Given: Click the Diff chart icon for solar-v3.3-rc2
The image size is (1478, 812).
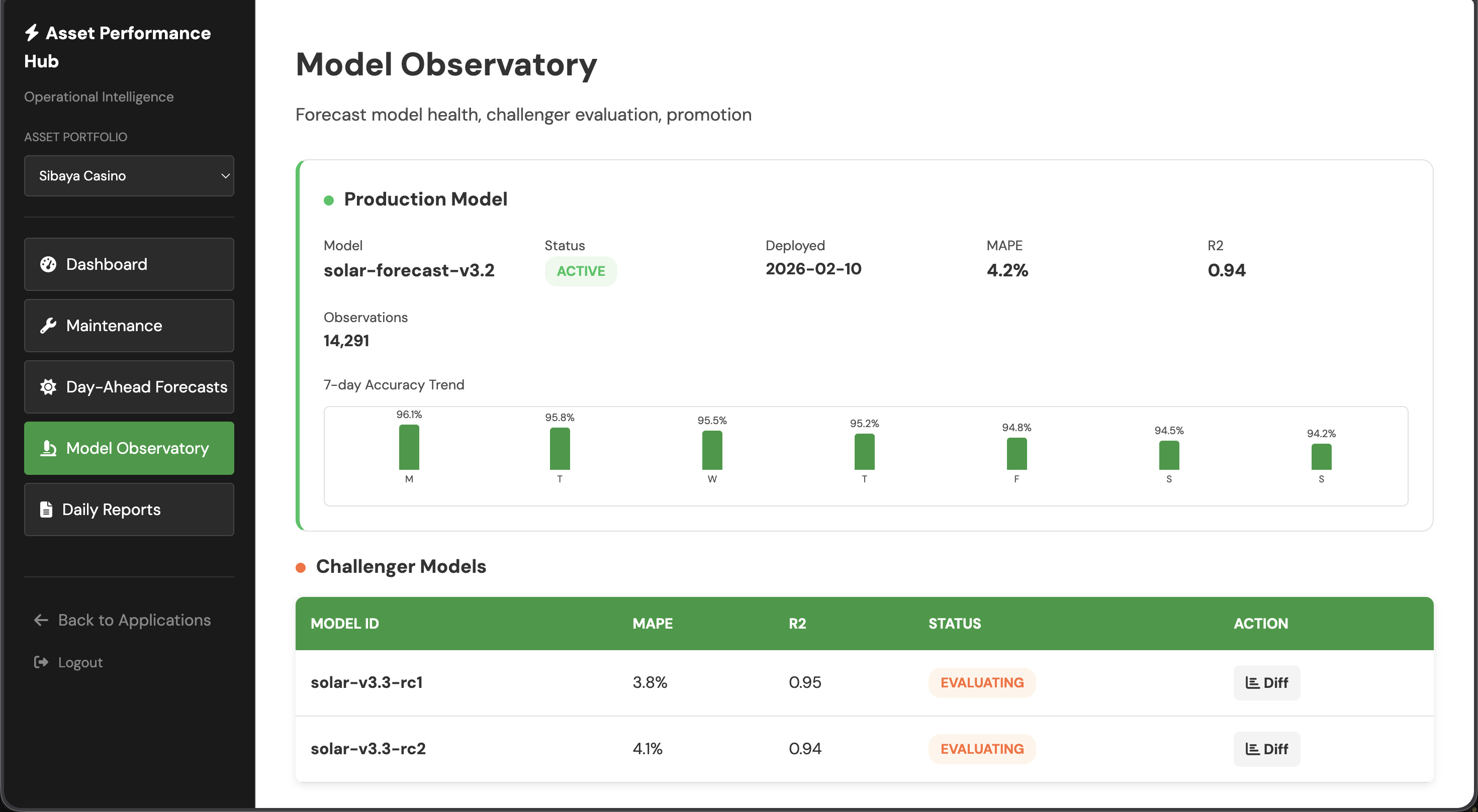Looking at the screenshot, I should [x=1252, y=749].
